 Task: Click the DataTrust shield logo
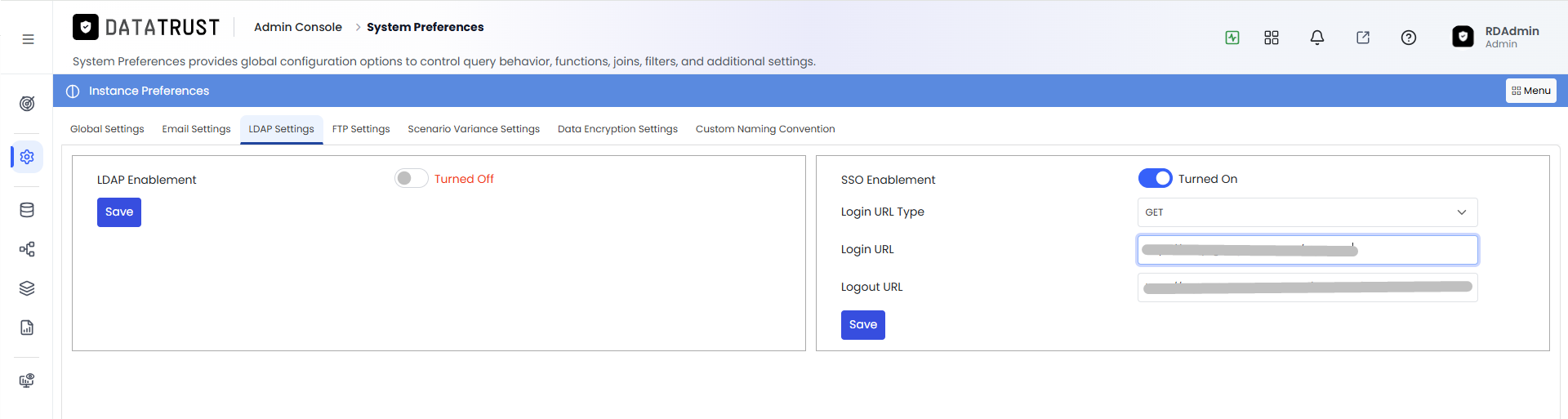tap(86, 27)
